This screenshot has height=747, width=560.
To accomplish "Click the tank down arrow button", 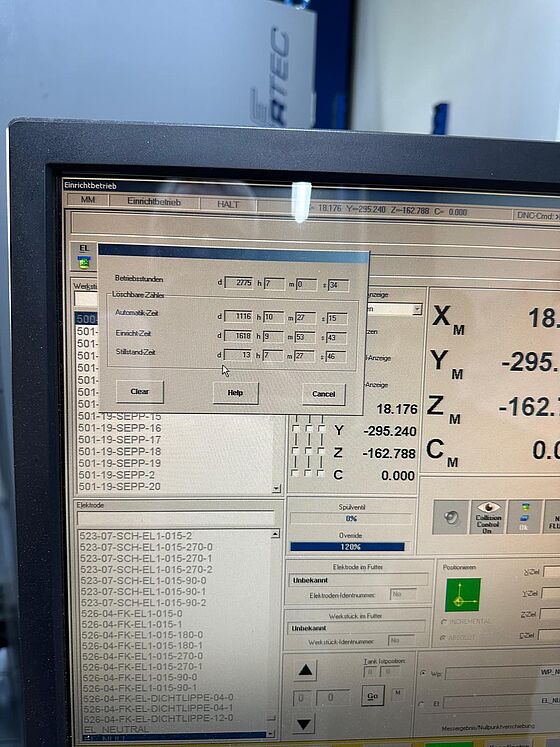I will 304,724.
